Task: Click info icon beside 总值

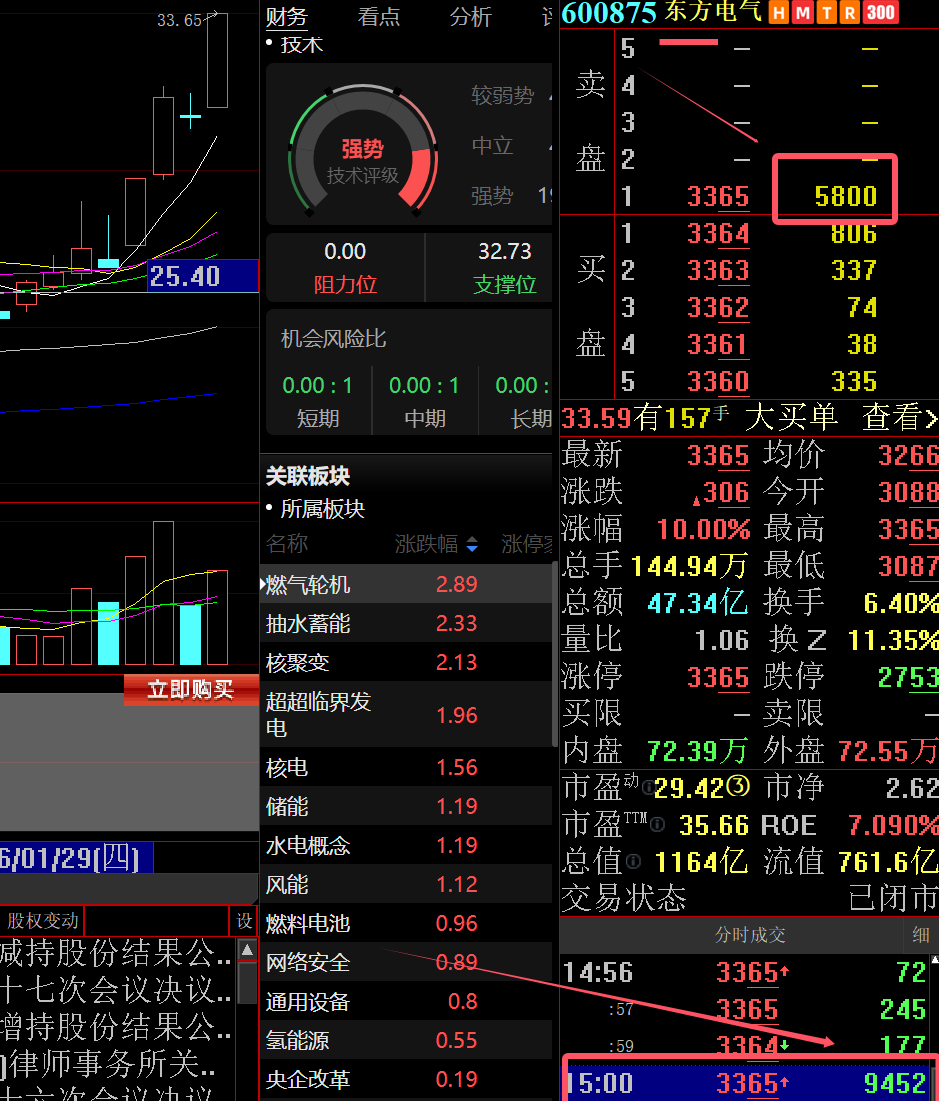Action: 633,861
